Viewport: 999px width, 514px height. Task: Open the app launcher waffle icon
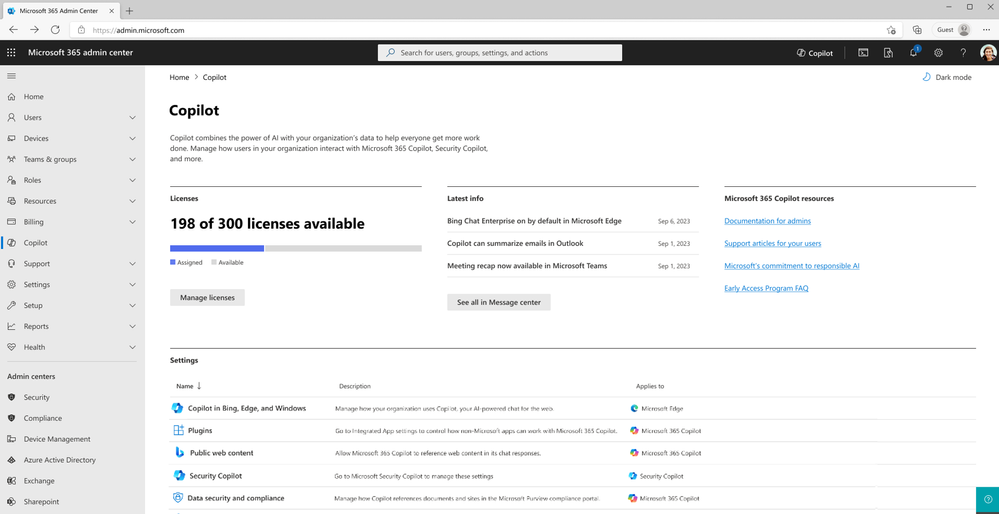[11, 53]
